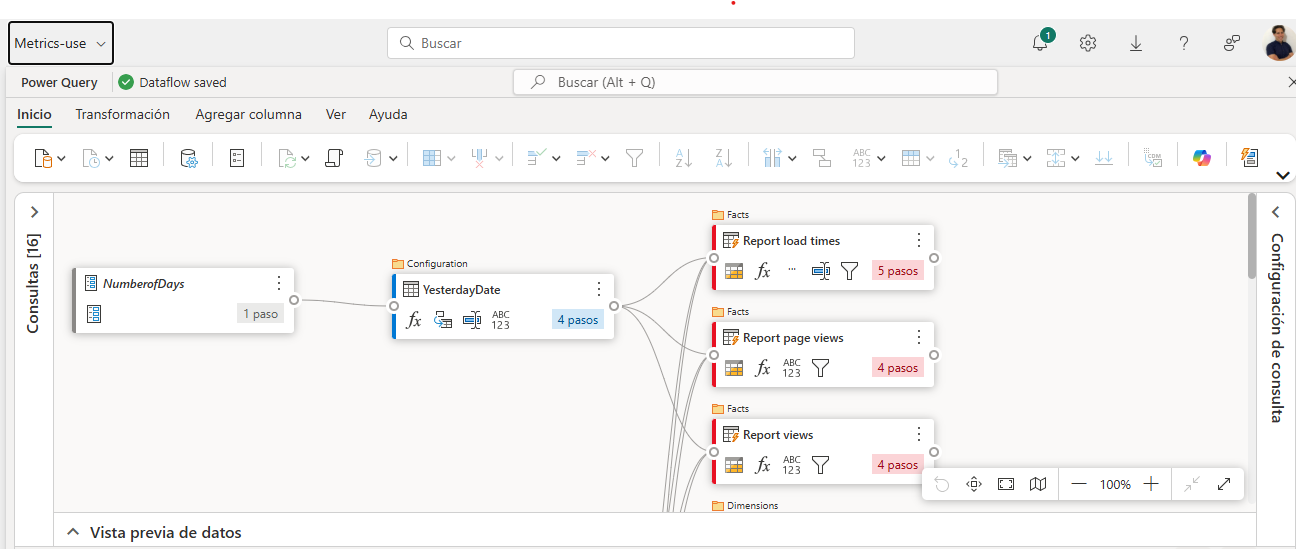Expand the Configuración de consulta pane
The image size is (1296, 549).
tap(1275, 212)
